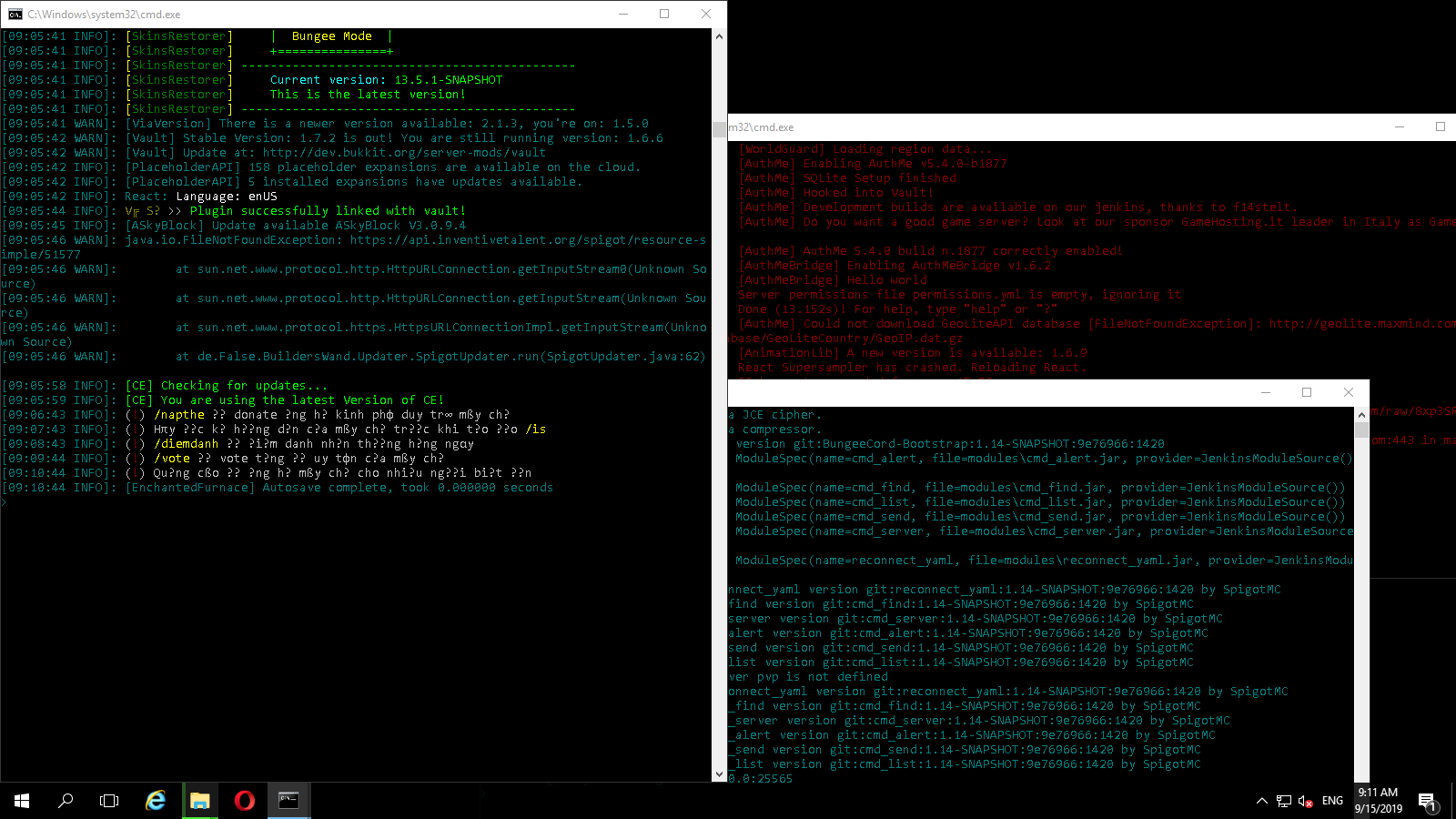Click the Vault 'Stable Version: 1.7.2' line
The height and width of the screenshot is (819, 1456).
coord(332,138)
